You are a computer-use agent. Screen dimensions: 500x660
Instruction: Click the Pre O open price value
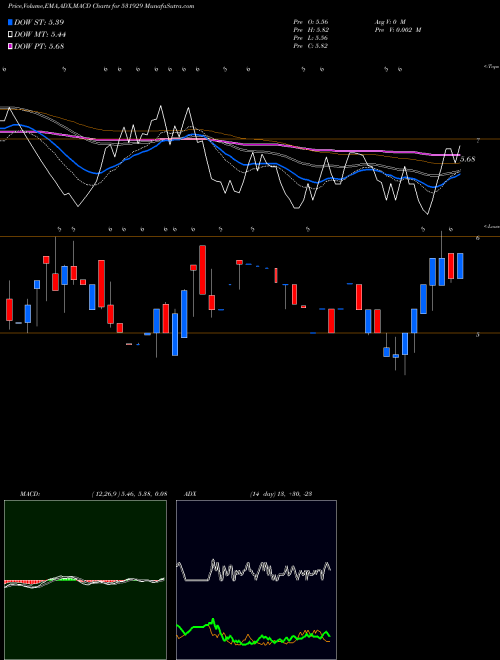(x=311, y=21)
